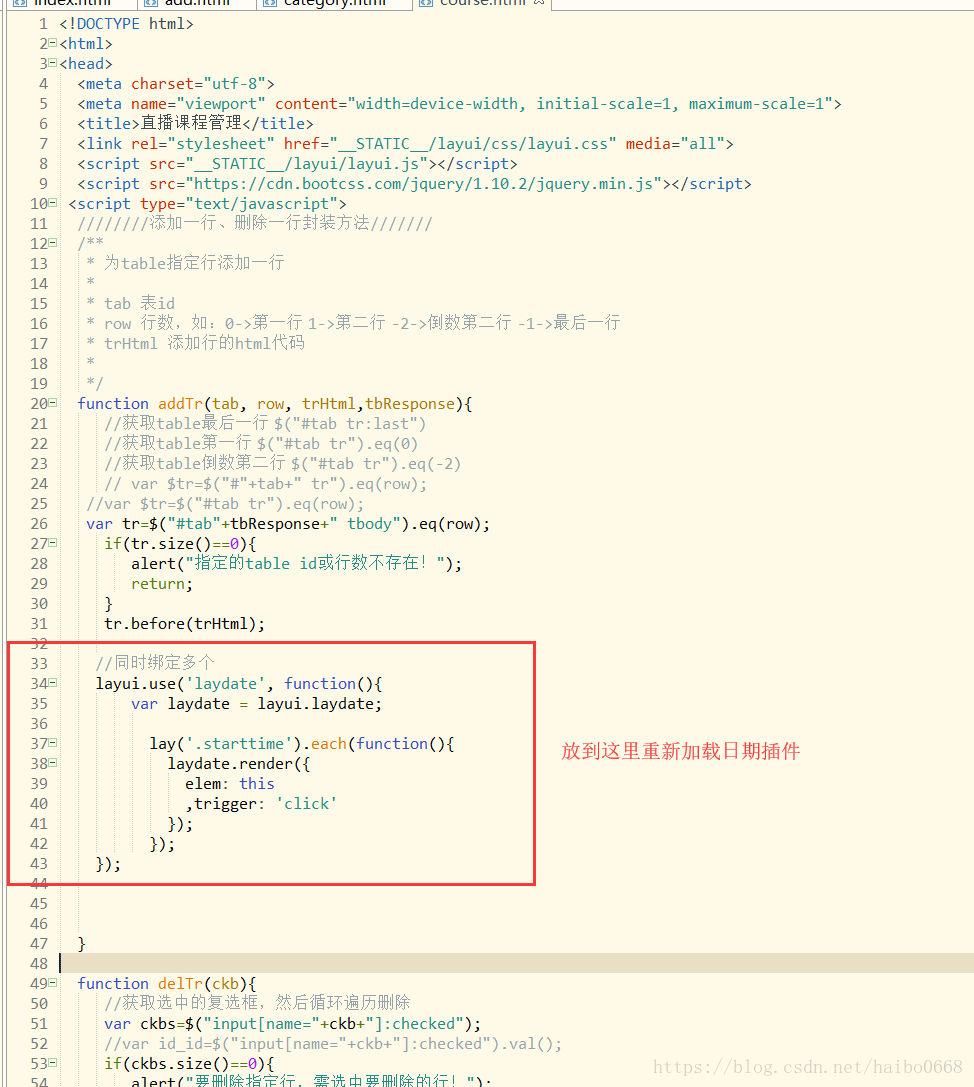Click the comment '为table指定行添加一行'
This screenshot has height=1087, width=974.
[x=194, y=263]
